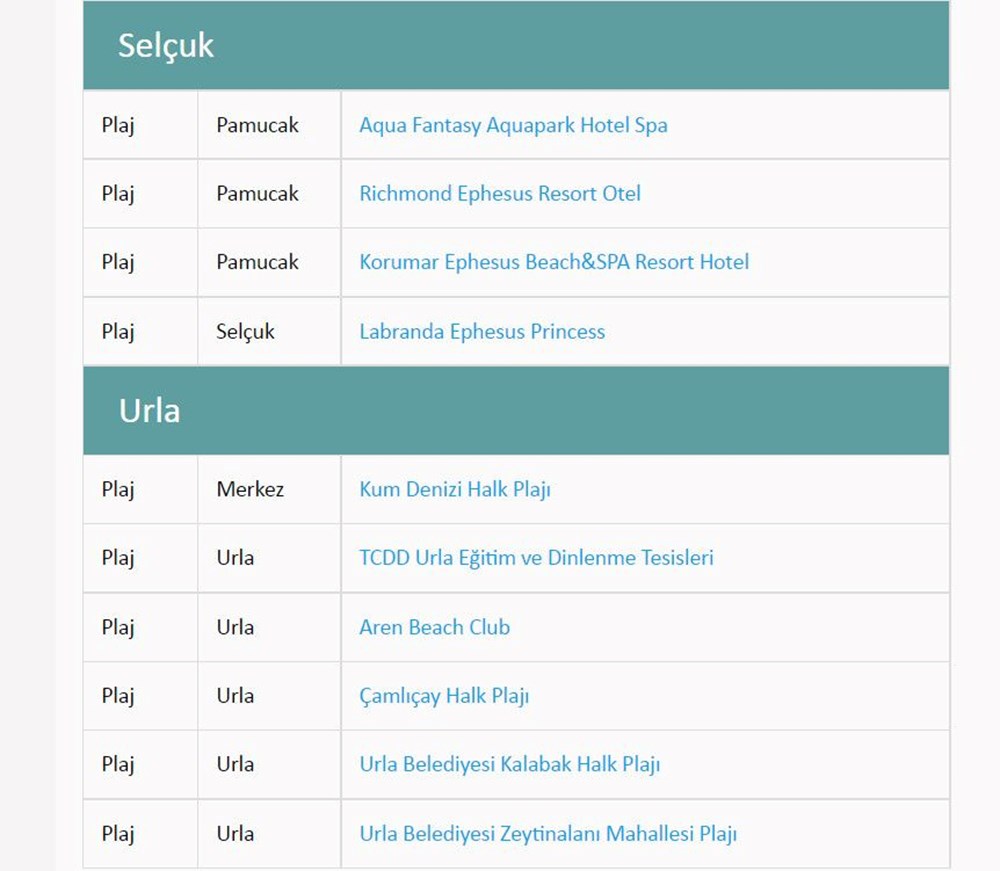Click Richmond Ephesus Resort Otel link
The width and height of the screenshot is (1000, 871).
pyautogui.click(x=500, y=193)
